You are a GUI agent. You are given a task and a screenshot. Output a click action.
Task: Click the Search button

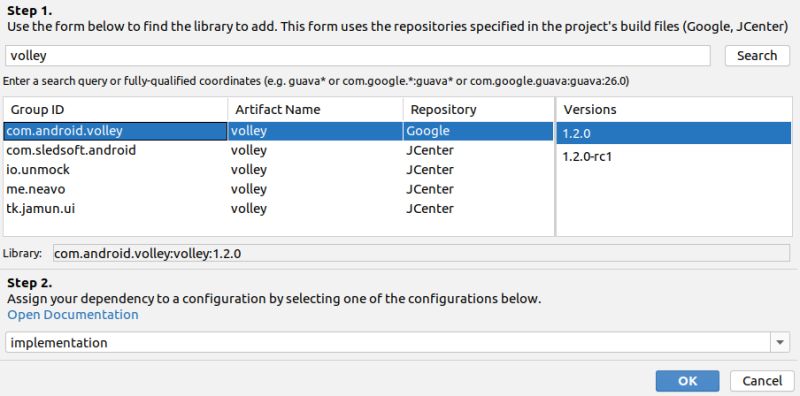click(757, 56)
